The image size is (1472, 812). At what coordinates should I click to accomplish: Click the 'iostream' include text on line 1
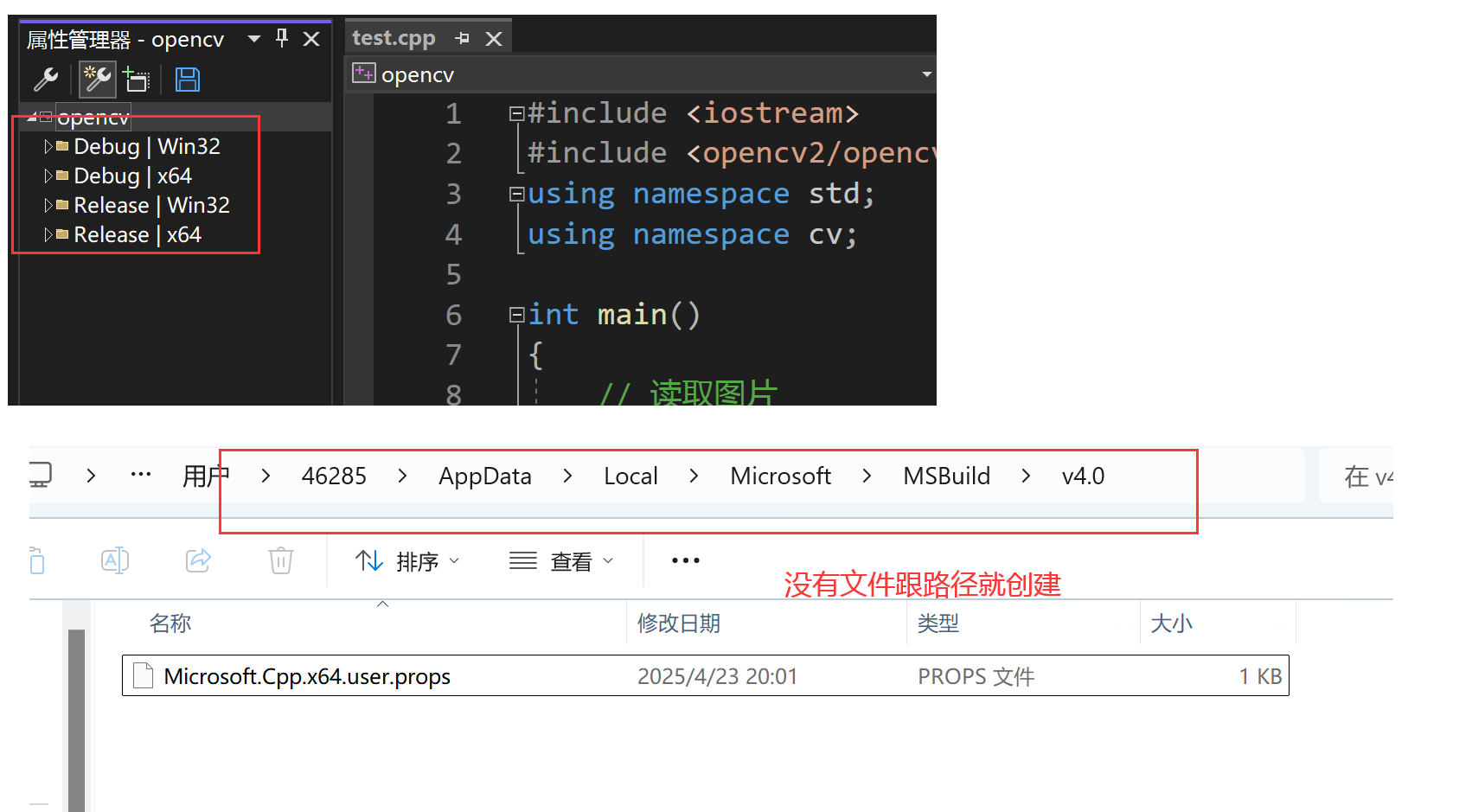point(772,113)
